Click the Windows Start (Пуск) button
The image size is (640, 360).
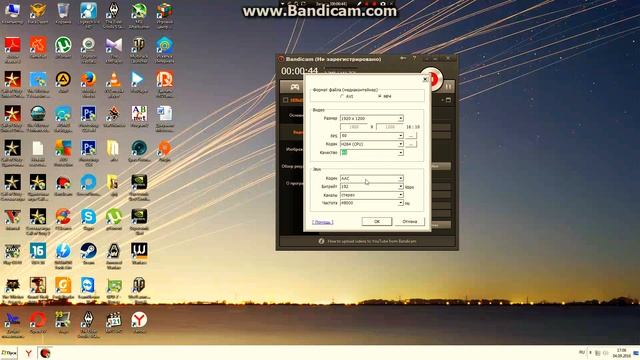point(9,353)
